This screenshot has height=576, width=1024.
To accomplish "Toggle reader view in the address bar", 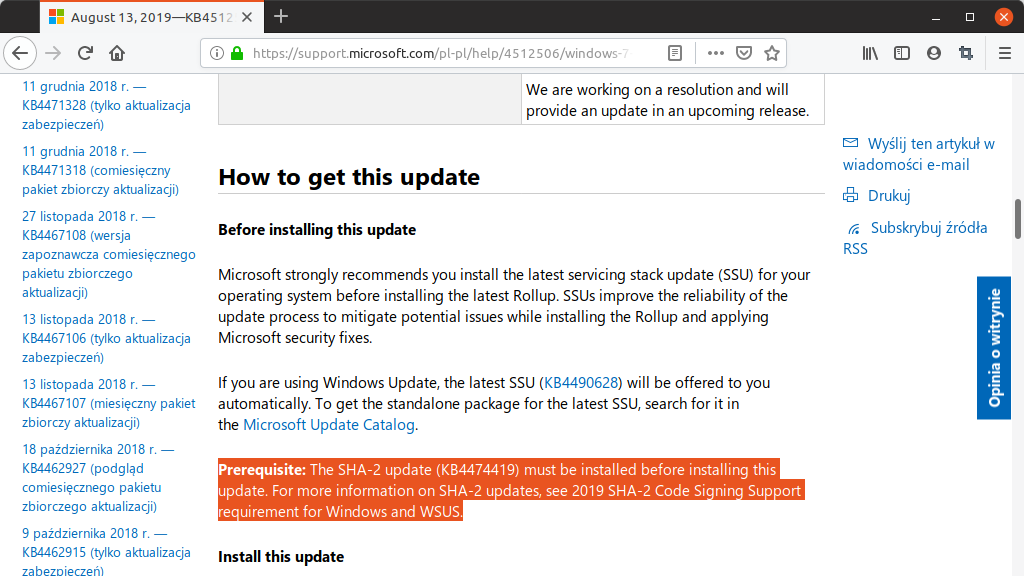I will tap(675, 53).
